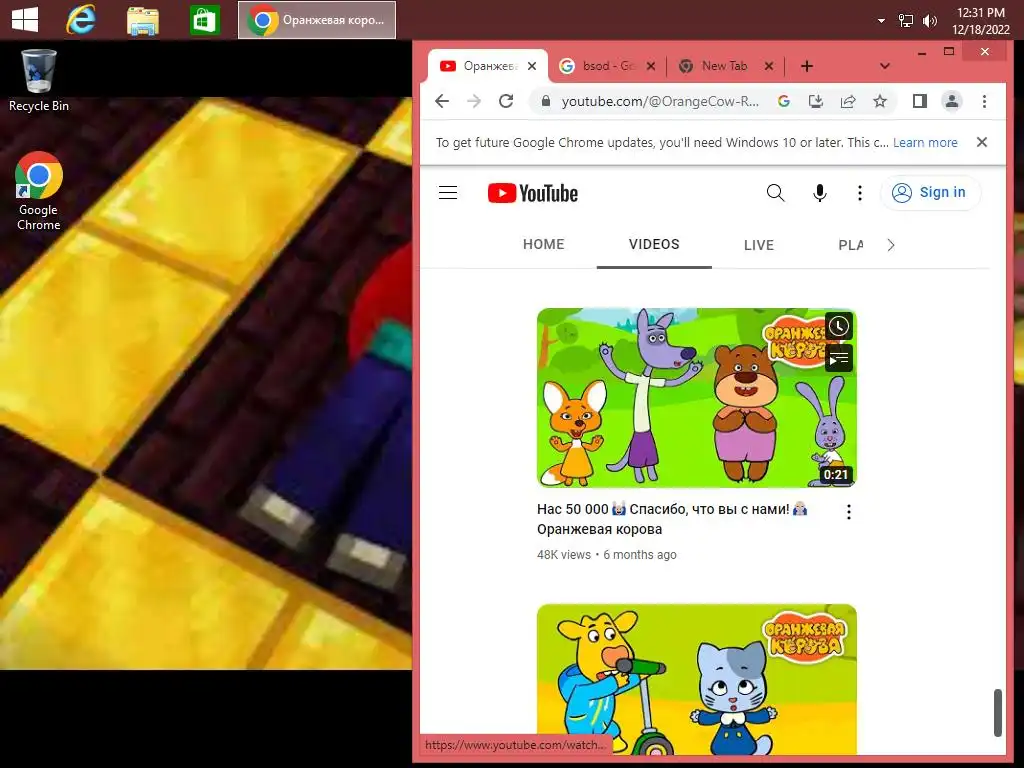Image resolution: width=1024 pixels, height=768 pixels.
Task: Open the Recycle Bin desktop icon
Action: [x=39, y=81]
